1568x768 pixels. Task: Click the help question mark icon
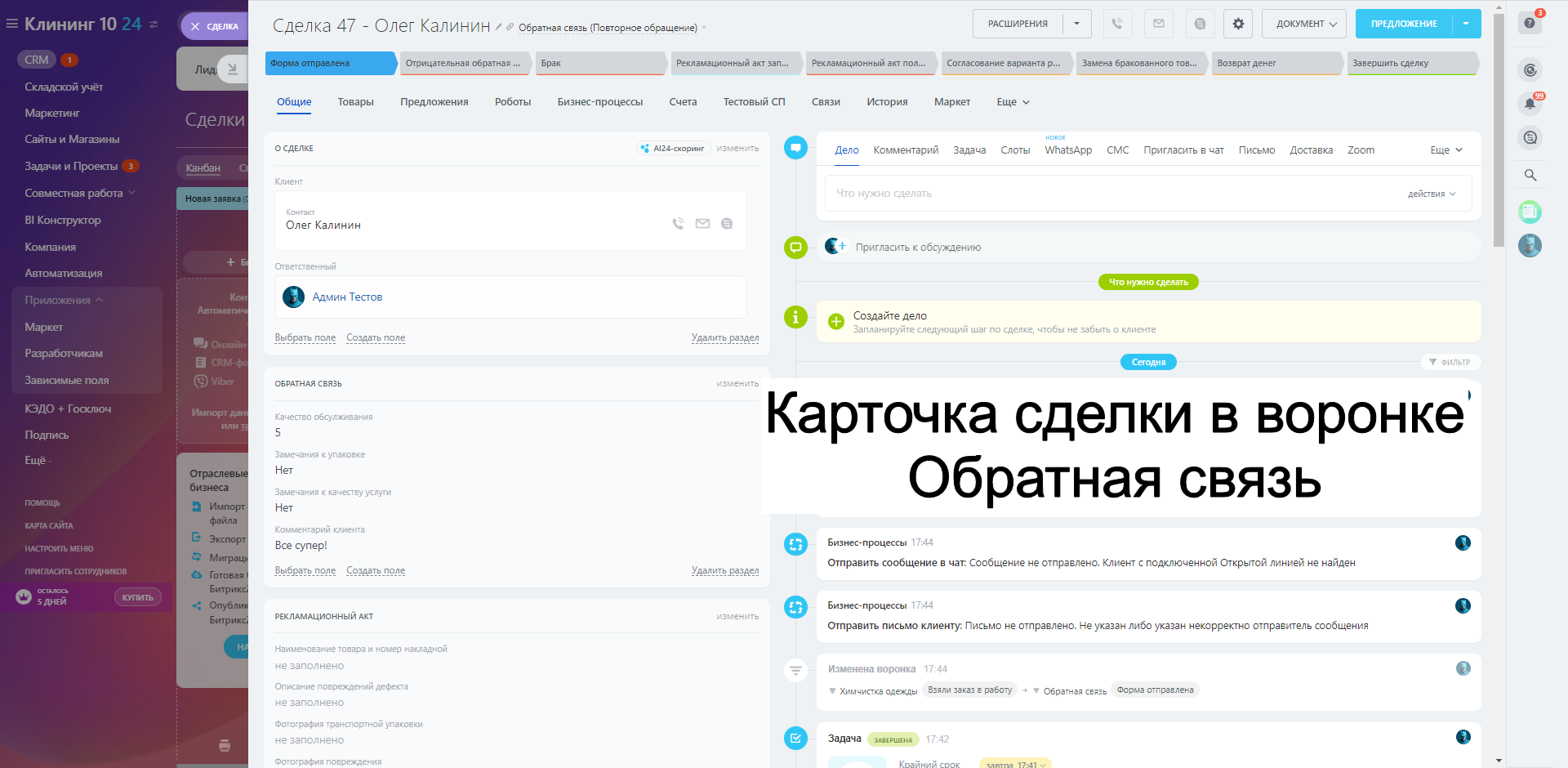1530,23
